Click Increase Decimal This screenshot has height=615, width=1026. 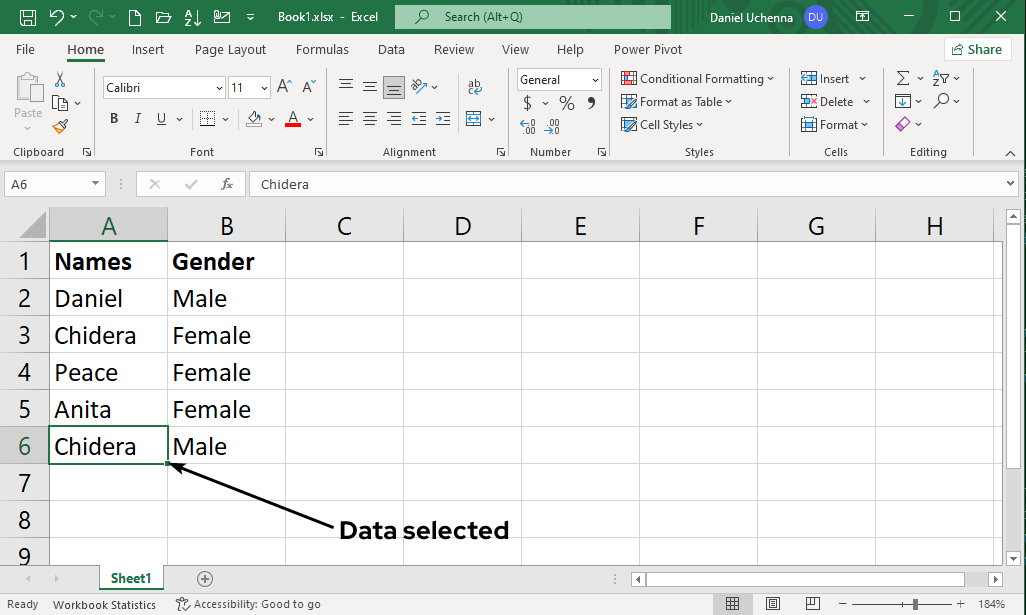(527, 127)
